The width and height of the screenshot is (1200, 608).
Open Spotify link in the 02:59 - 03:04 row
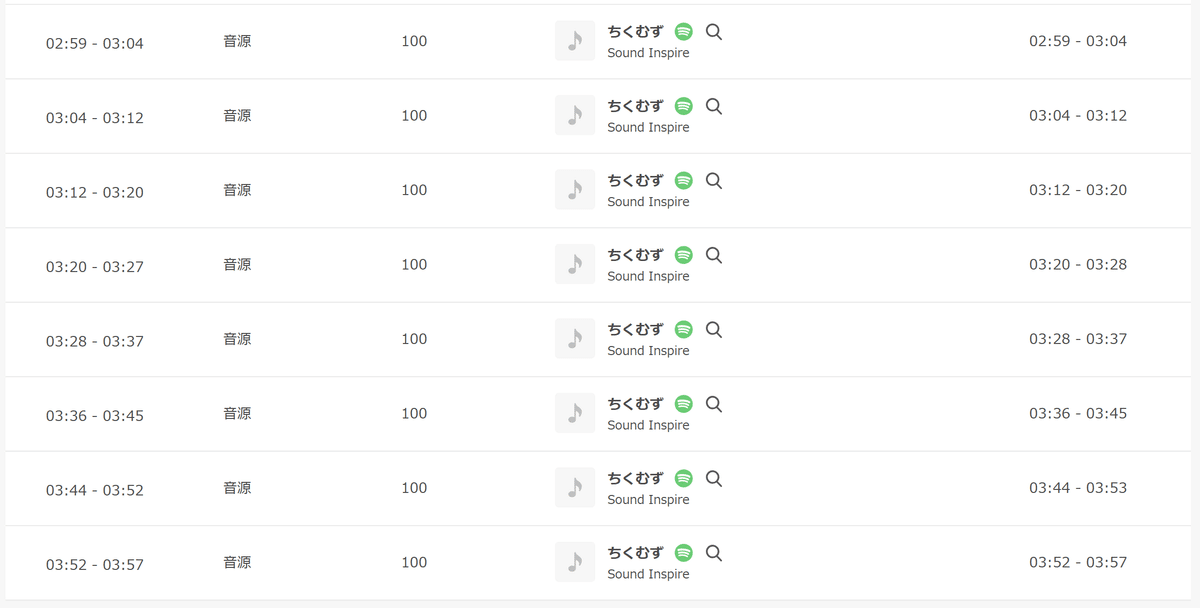click(684, 32)
